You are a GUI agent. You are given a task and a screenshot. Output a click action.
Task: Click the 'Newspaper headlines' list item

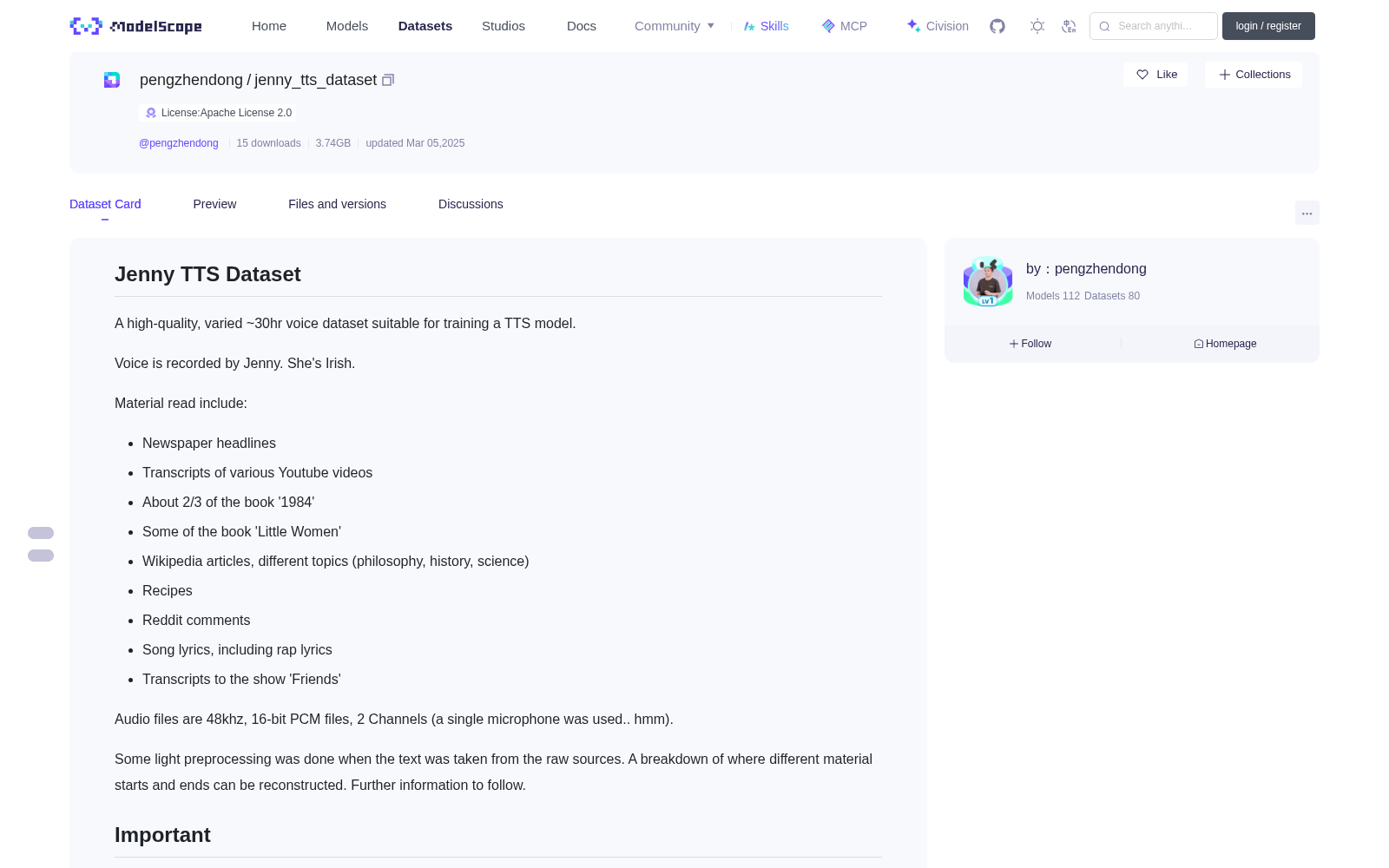(x=209, y=443)
